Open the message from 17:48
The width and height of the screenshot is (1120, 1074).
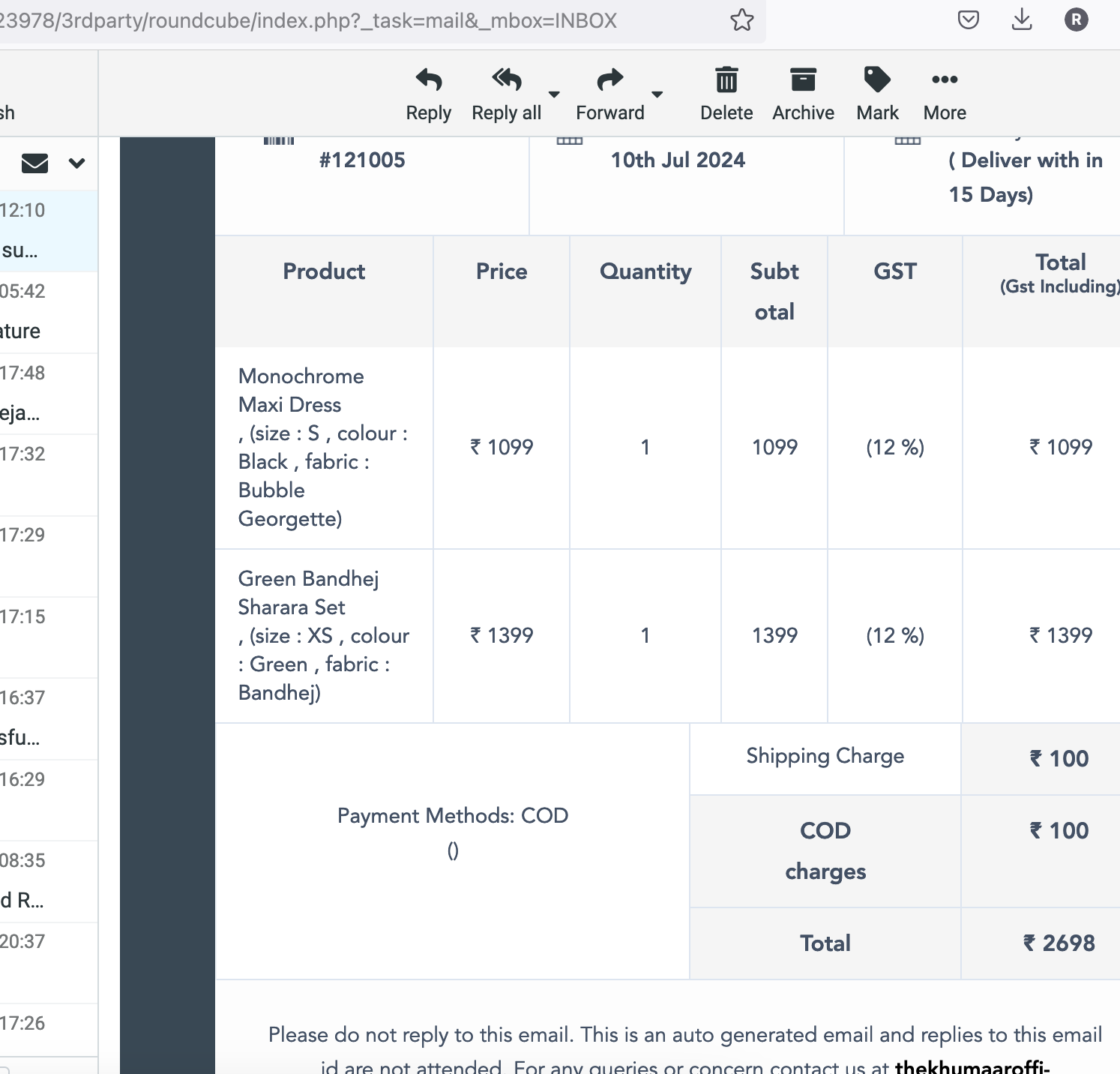45,393
